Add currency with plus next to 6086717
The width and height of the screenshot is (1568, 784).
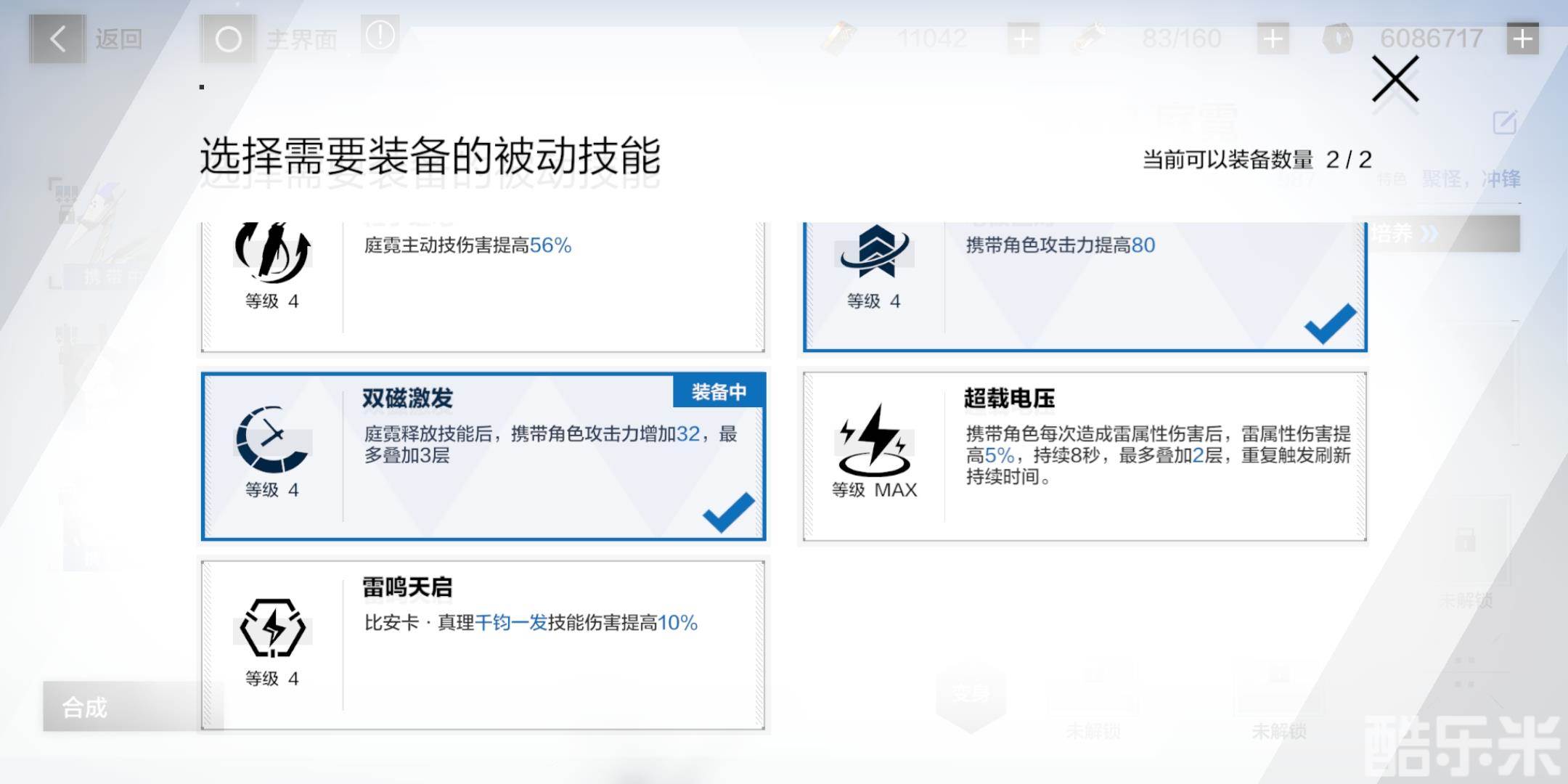[x=1522, y=39]
